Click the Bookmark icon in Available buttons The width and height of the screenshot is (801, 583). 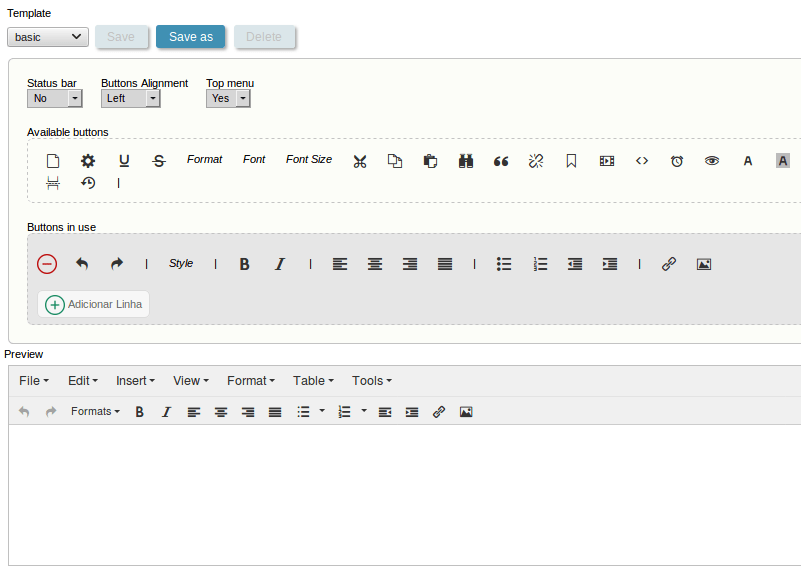point(570,160)
